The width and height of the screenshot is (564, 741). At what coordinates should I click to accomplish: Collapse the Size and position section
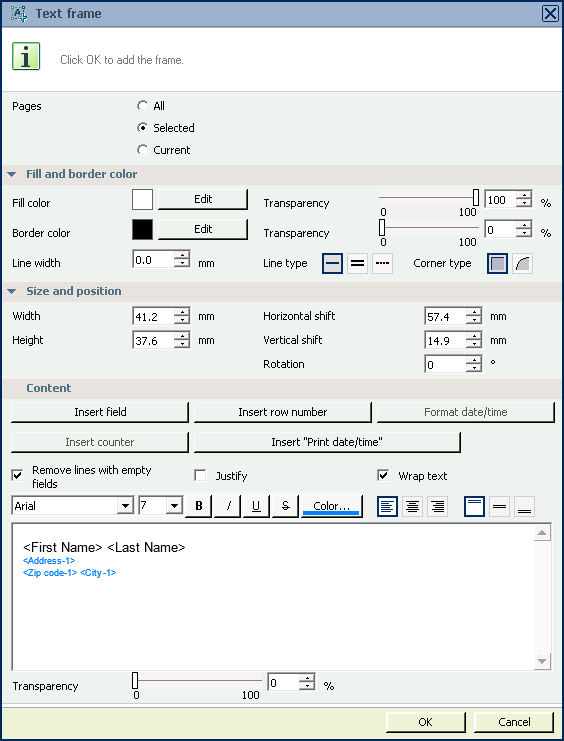pyautogui.click(x=12, y=292)
